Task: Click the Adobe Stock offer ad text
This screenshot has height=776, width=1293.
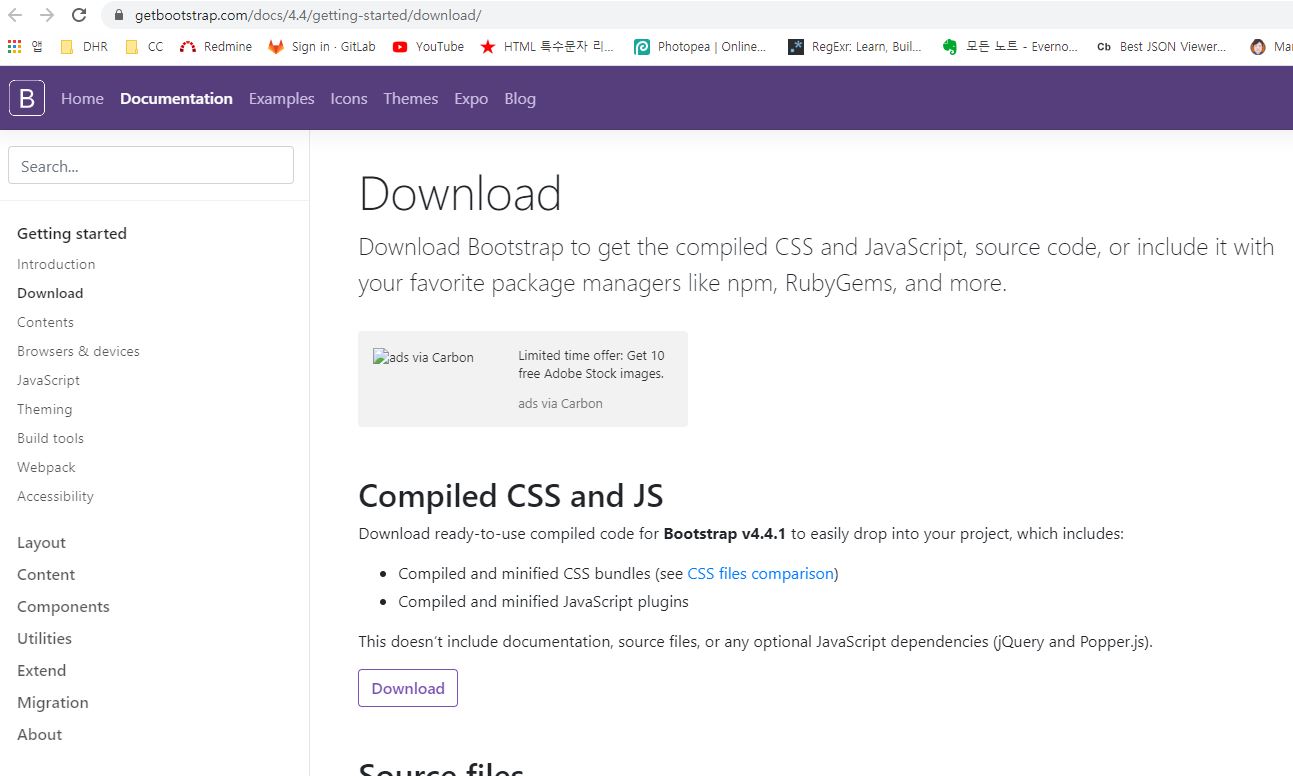Action: click(x=591, y=364)
